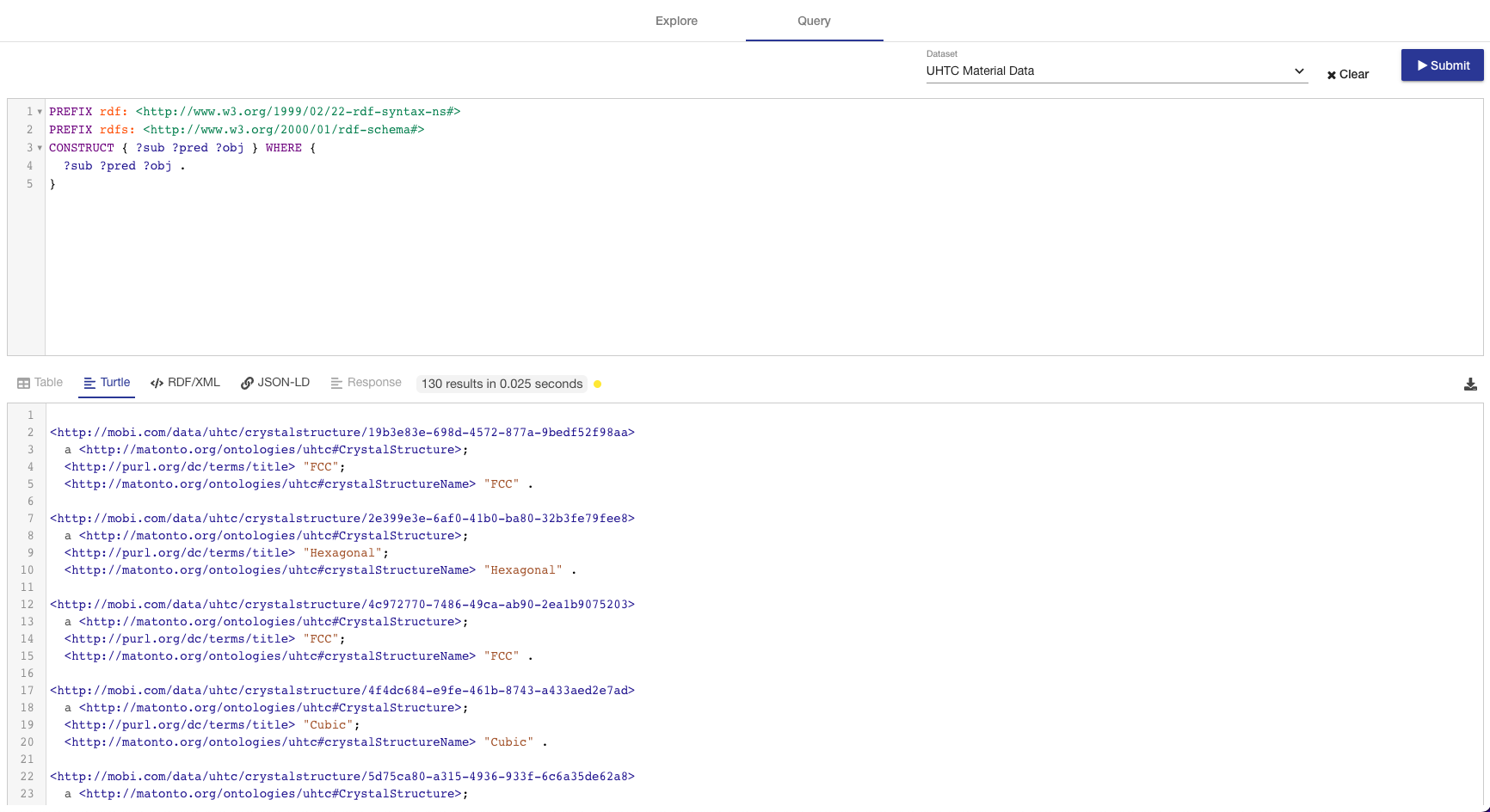The width and height of the screenshot is (1490, 812).
Task: Open the RDF/XML results view
Action: (x=185, y=382)
